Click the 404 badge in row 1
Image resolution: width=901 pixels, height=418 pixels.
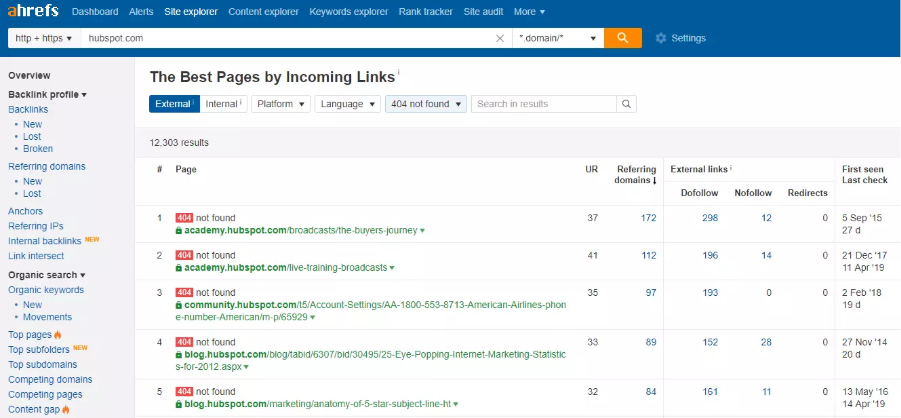[x=183, y=218]
